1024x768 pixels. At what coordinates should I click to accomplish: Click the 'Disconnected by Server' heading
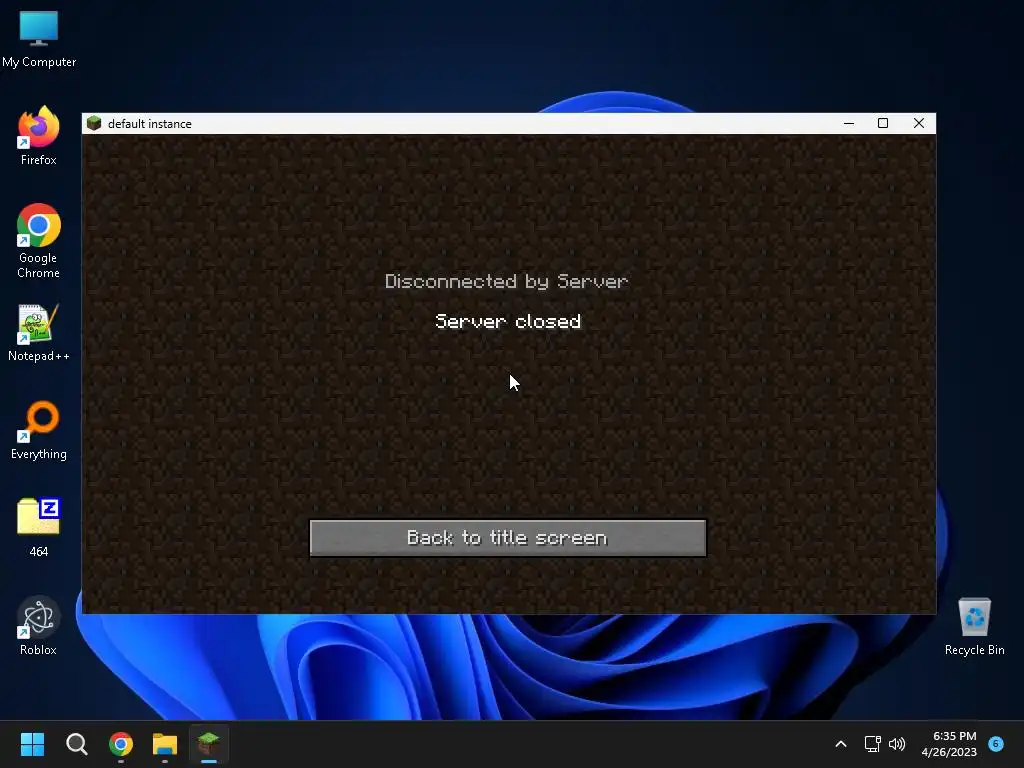[506, 281]
